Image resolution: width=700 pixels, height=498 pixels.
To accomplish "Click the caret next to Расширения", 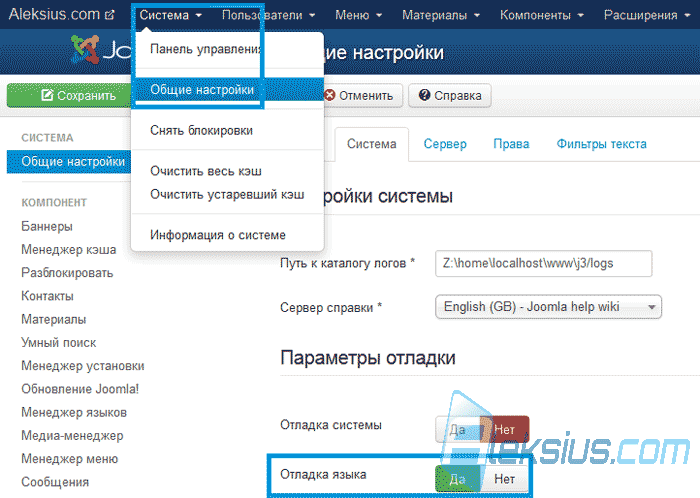I will tap(687, 16).
